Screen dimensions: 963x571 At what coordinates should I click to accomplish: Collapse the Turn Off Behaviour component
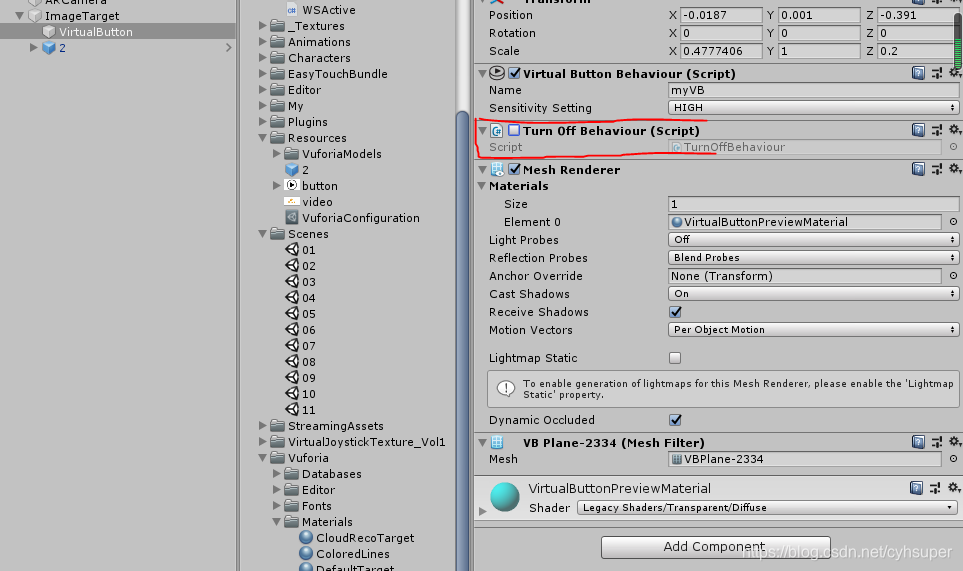(x=482, y=130)
